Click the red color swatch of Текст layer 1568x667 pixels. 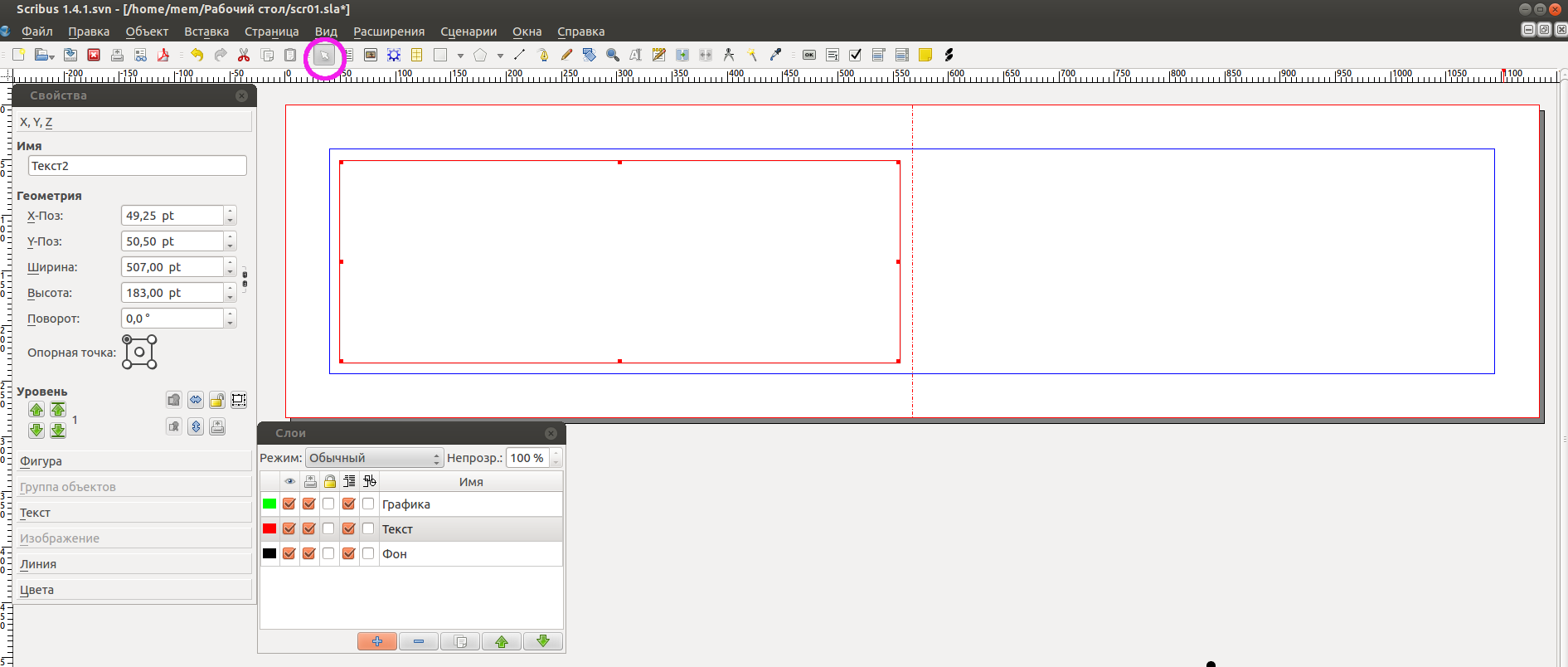pyautogui.click(x=269, y=528)
